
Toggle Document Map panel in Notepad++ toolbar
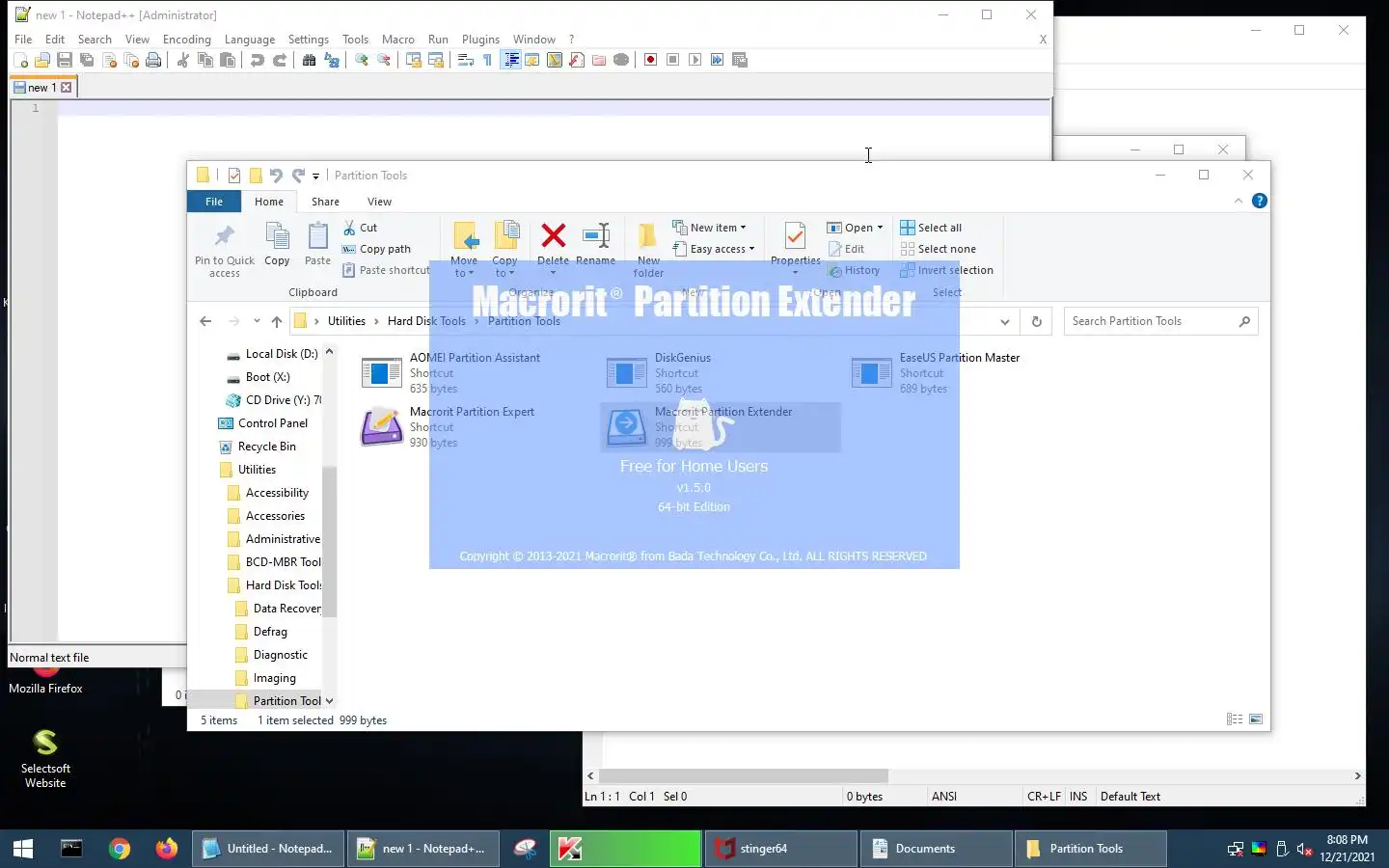(x=555, y=60)
